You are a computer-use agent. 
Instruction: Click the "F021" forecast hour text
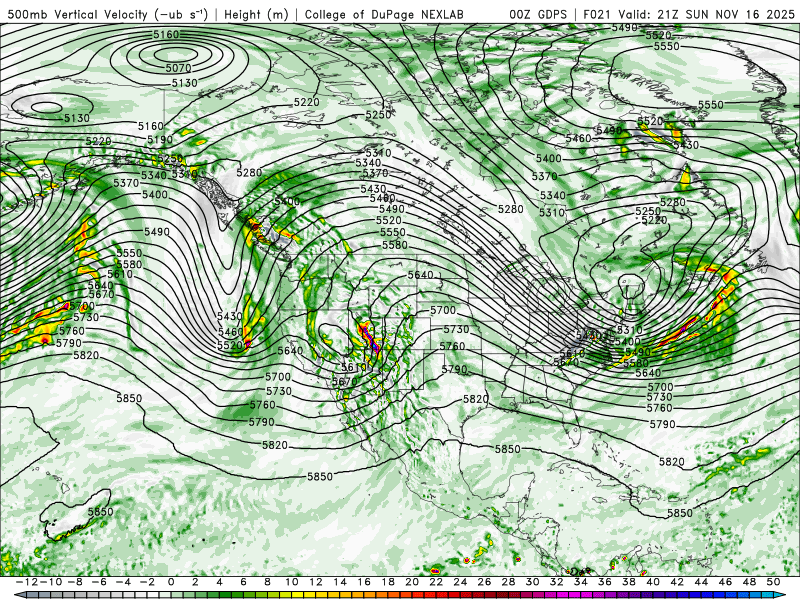[x=596, y=14]
